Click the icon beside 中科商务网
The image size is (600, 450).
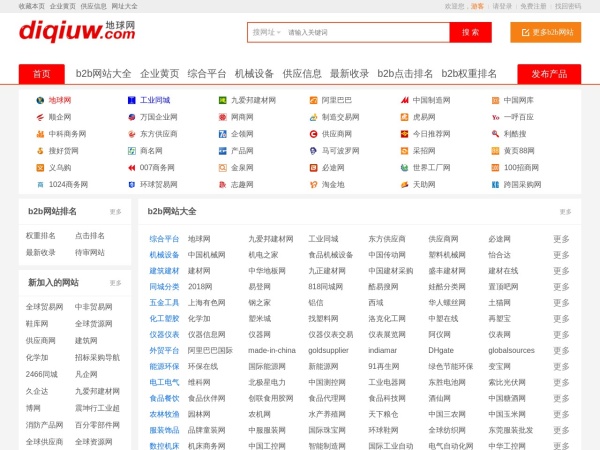click(x=40, y=134)
